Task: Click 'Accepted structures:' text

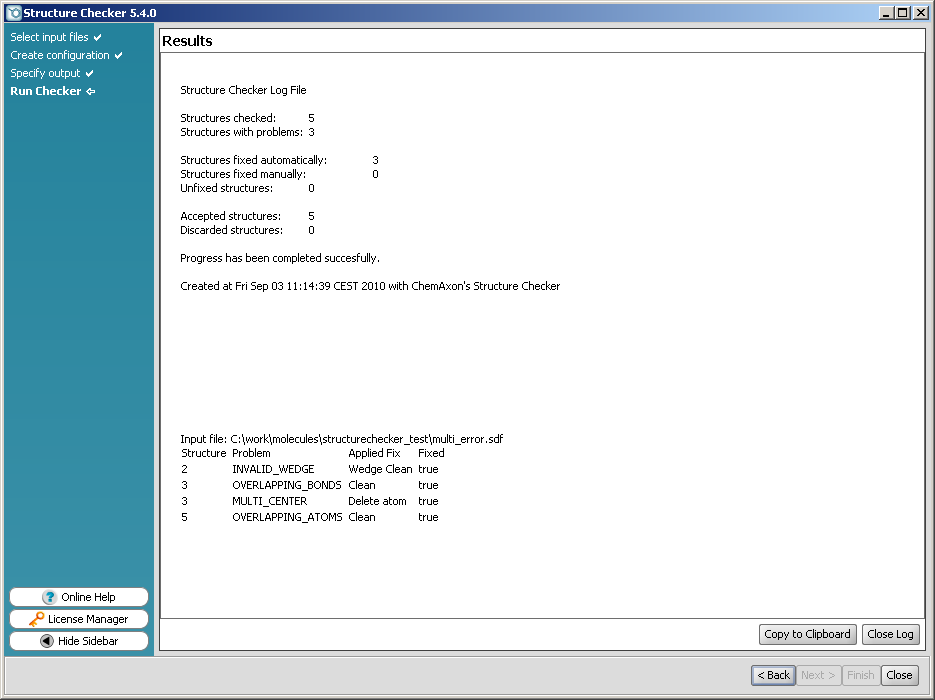Action: (x=230, y=216)
